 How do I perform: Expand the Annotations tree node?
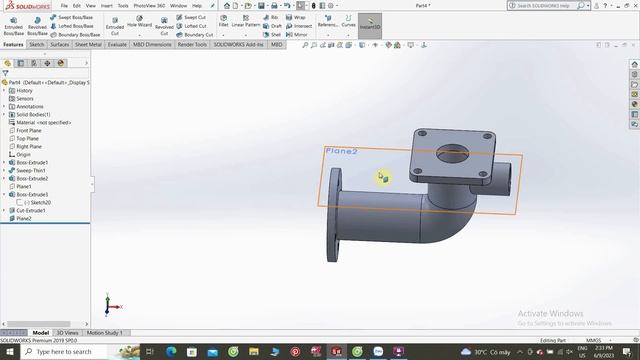pos(4,107)
